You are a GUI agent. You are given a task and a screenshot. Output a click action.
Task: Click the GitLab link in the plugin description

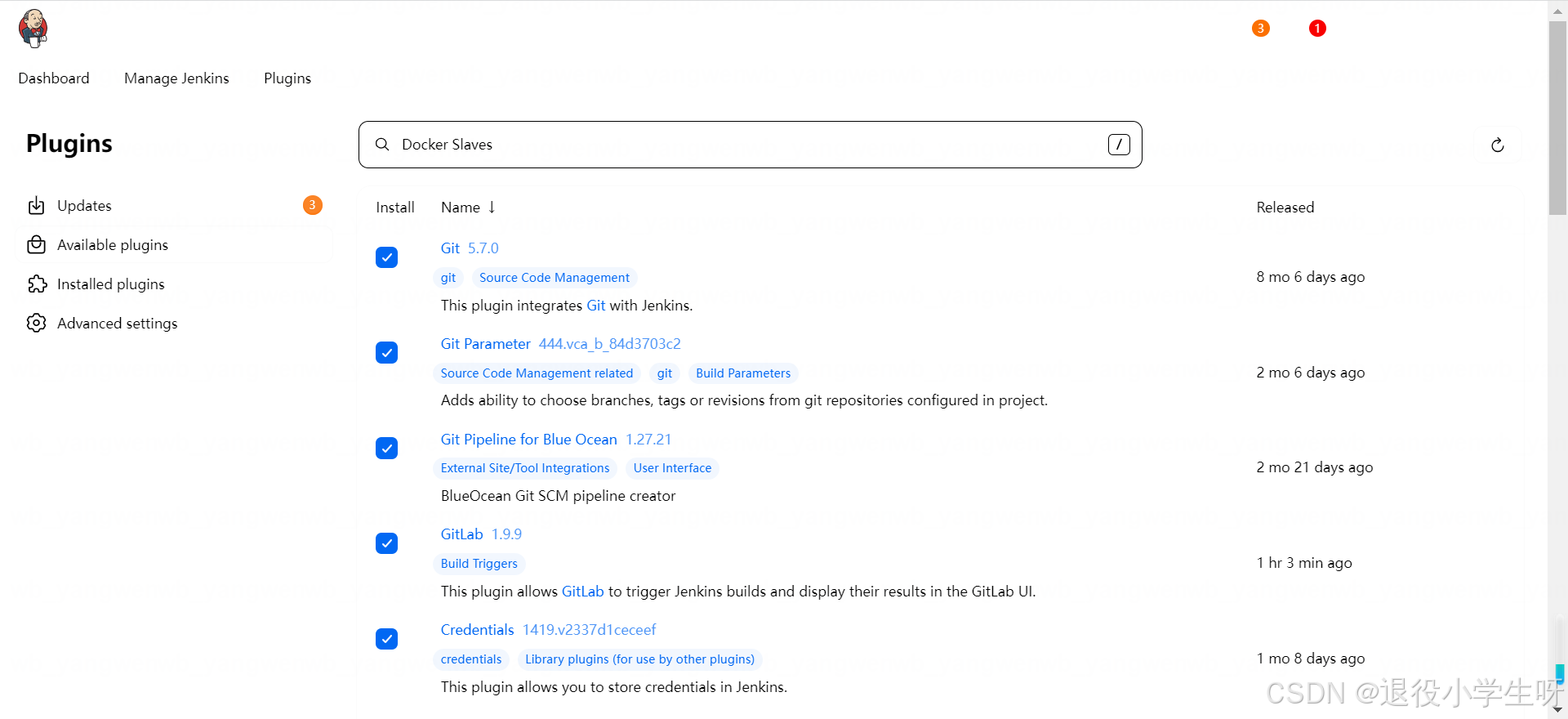coord(583,592)
